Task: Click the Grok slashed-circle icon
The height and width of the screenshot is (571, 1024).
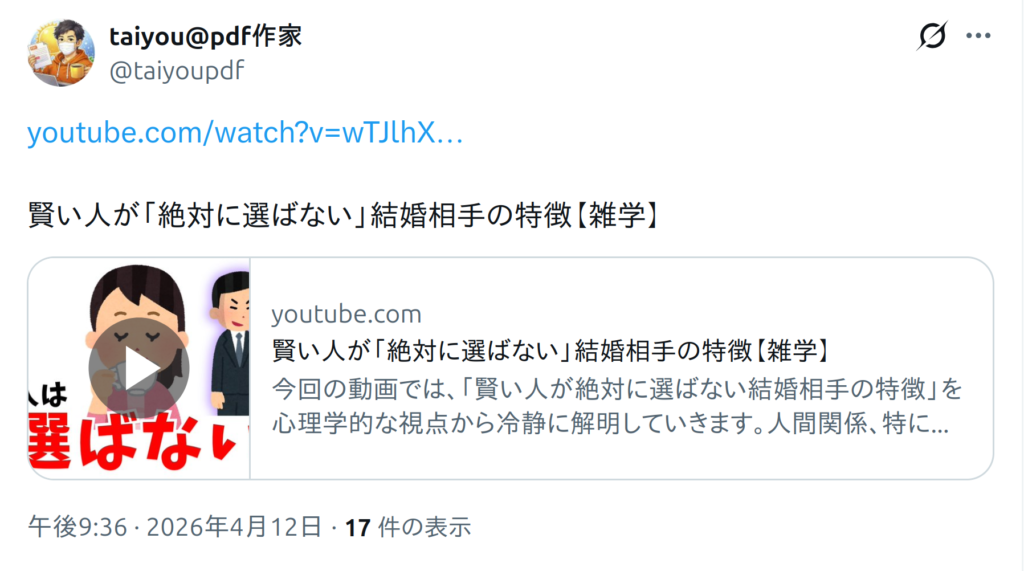Action: tap(932, 35)
